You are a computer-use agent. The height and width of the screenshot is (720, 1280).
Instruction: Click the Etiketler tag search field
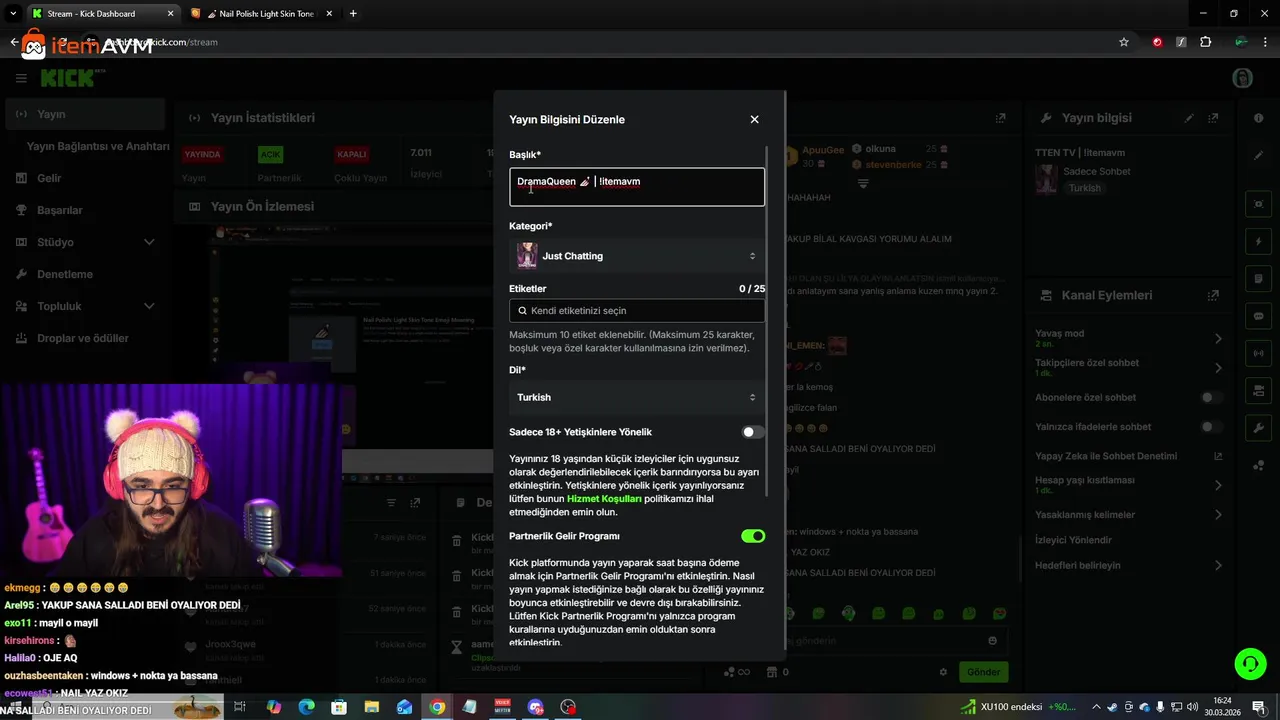point(637,311)
